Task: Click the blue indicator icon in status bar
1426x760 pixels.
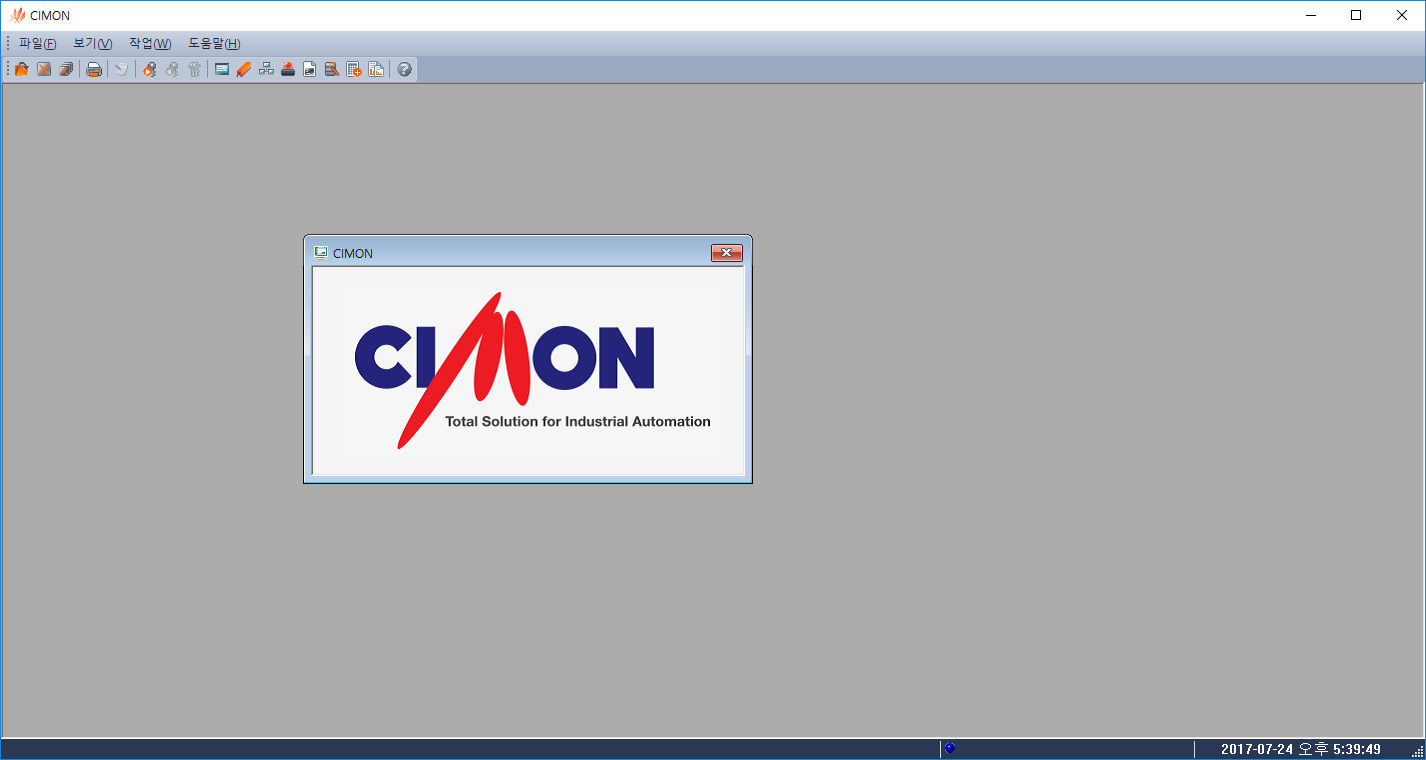Action: coord(950,748)
